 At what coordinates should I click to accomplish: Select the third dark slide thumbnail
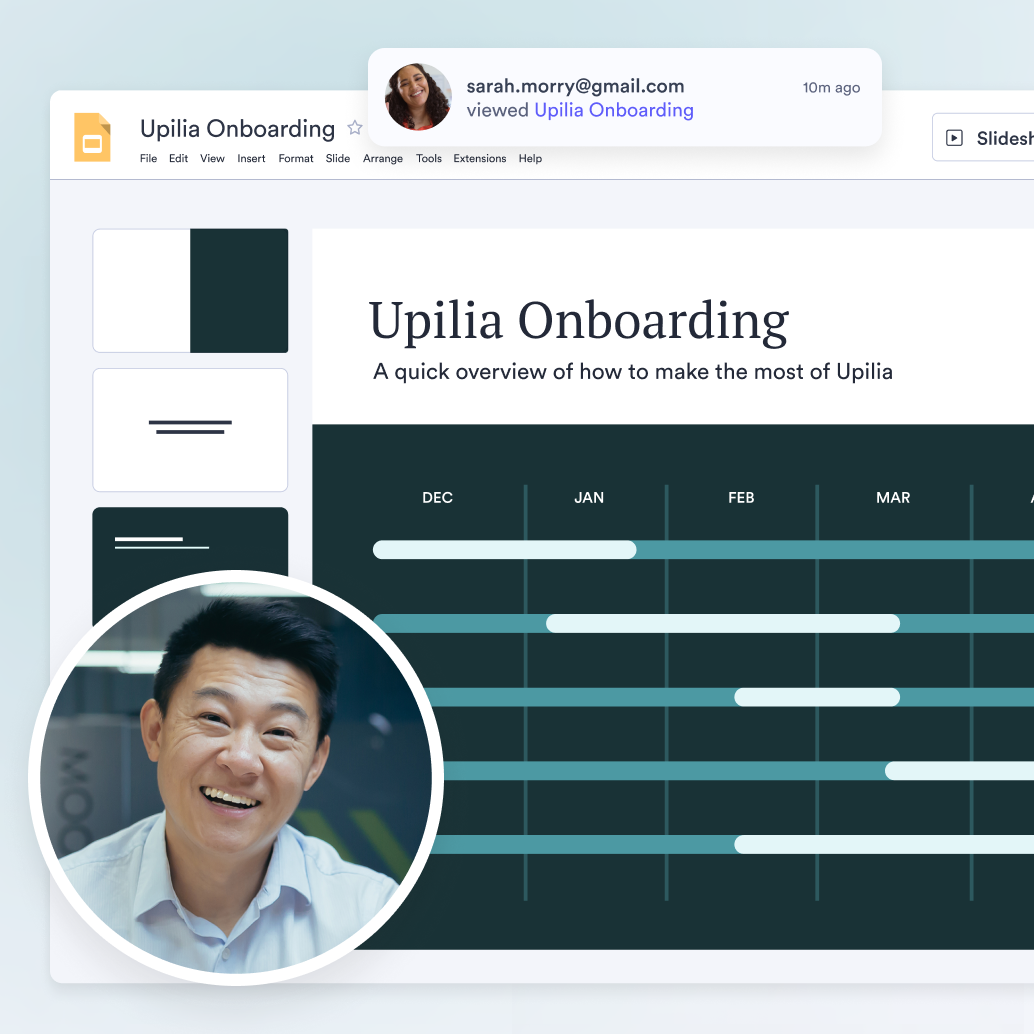coord(191,541)
